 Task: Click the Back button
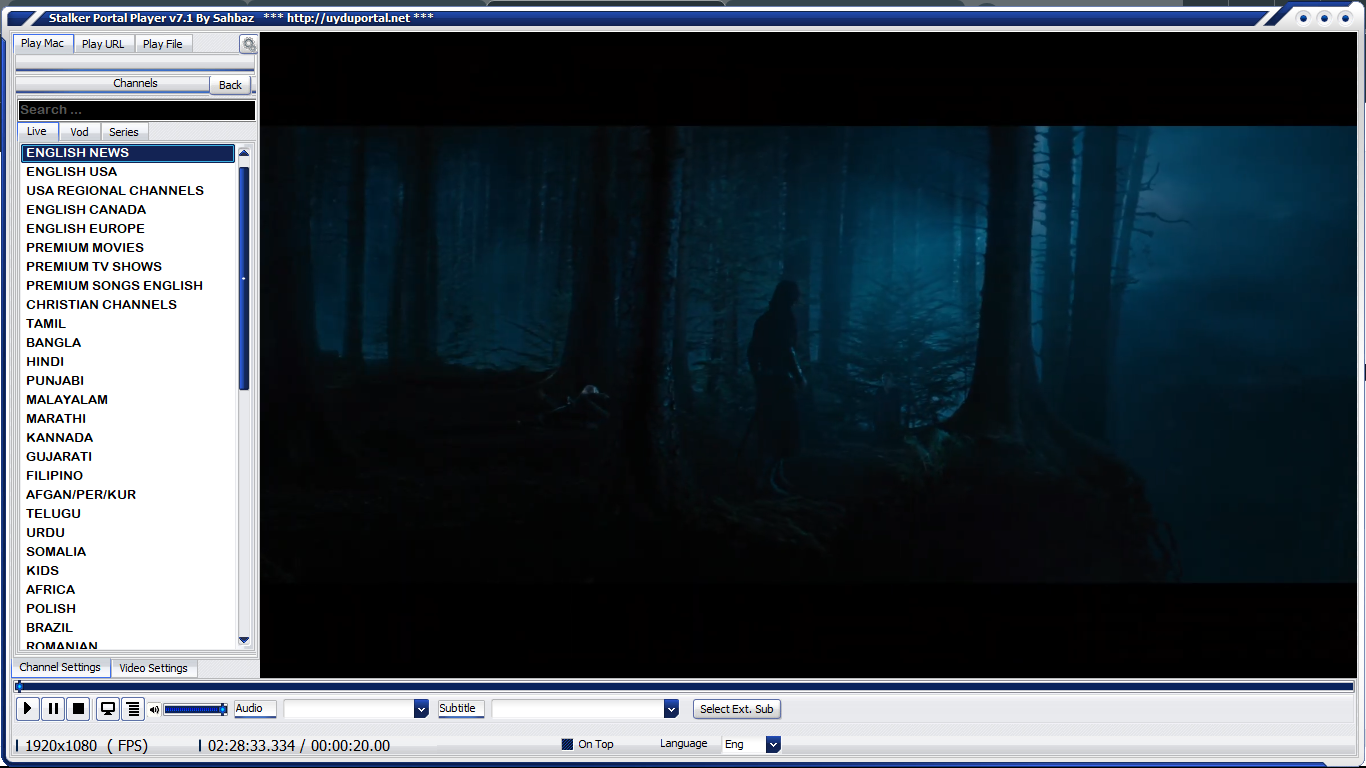[x=230, y=85]
